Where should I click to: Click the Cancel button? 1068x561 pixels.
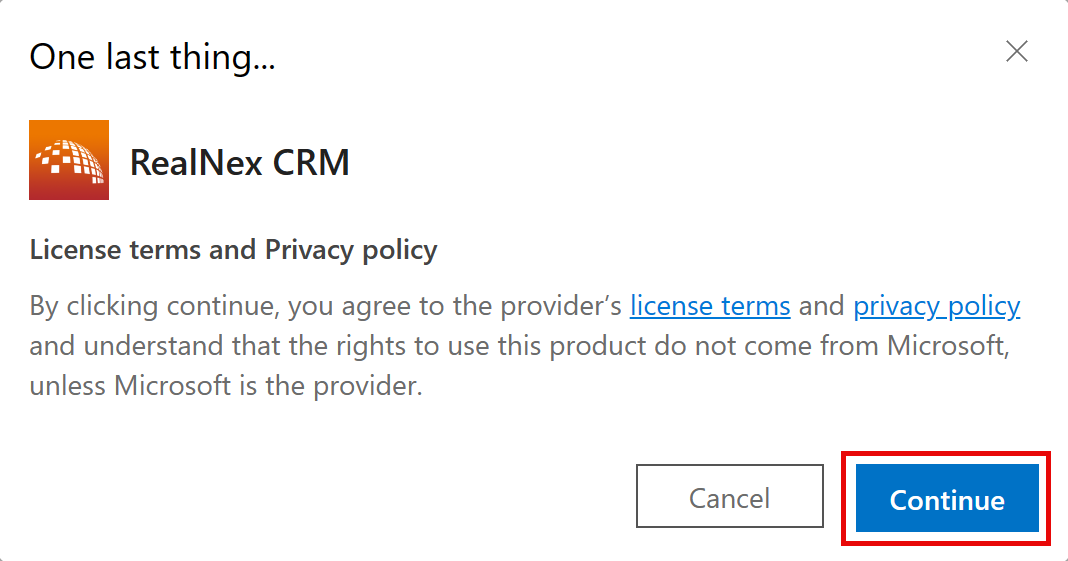pos(729,496)
